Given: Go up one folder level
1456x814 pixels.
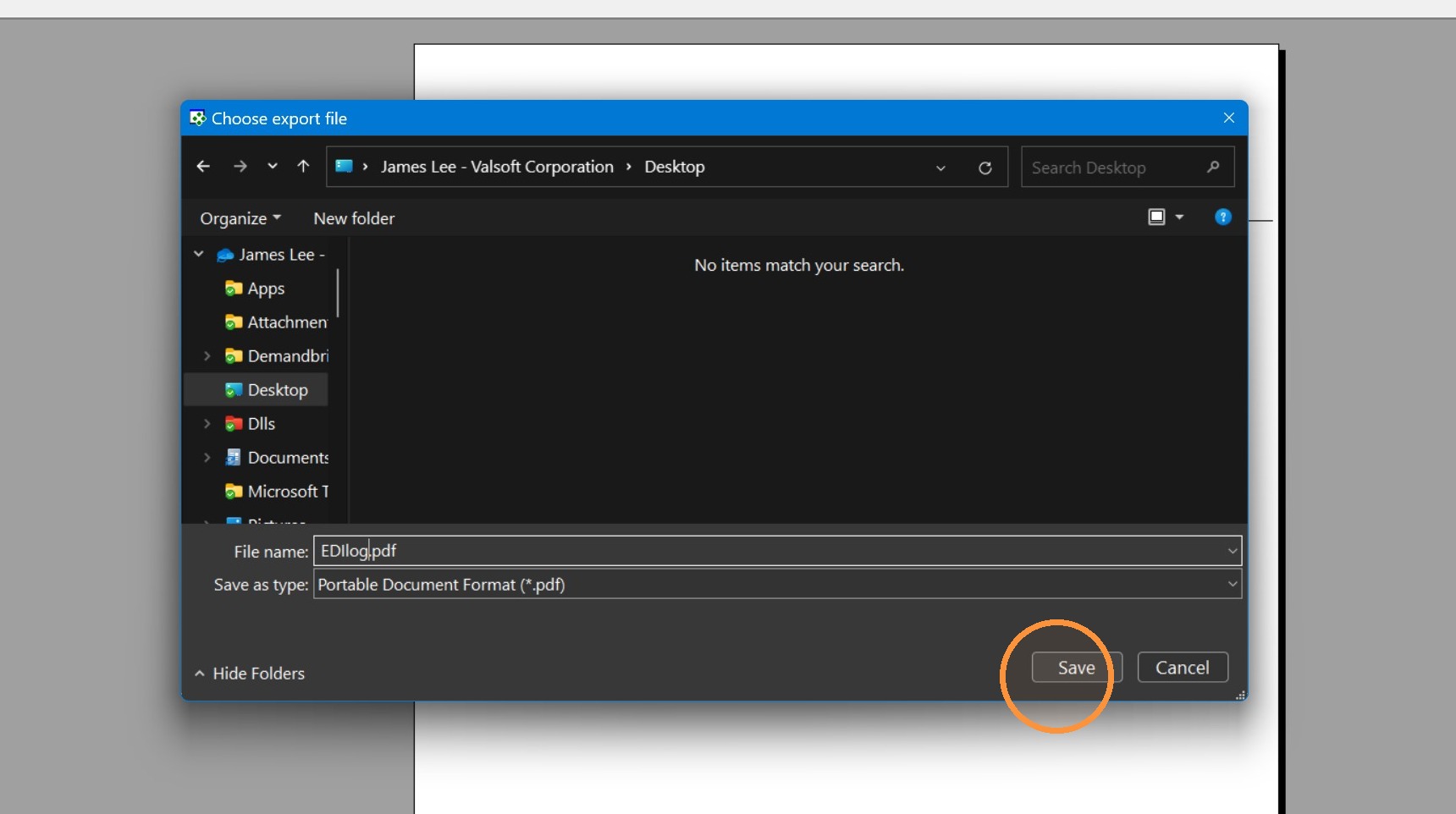Looking at the screenshot, I should pos(303,167).
